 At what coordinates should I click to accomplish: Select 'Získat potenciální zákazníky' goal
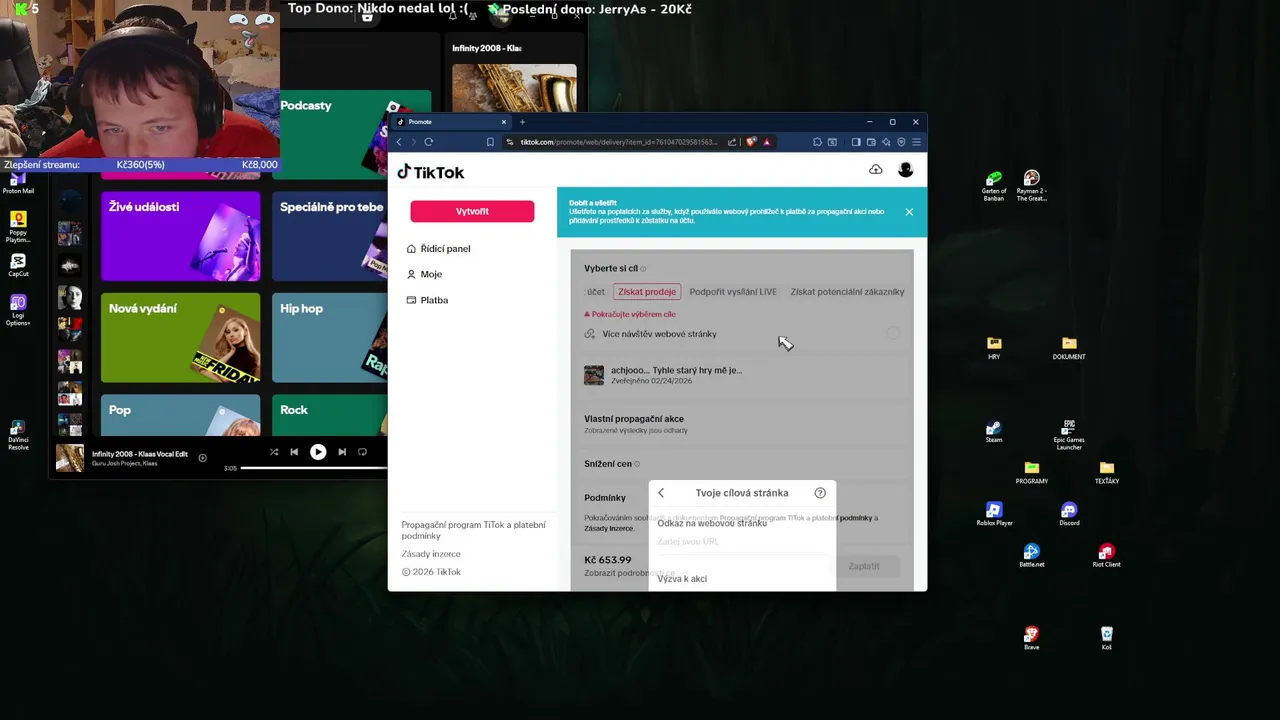tap(847, 292)
